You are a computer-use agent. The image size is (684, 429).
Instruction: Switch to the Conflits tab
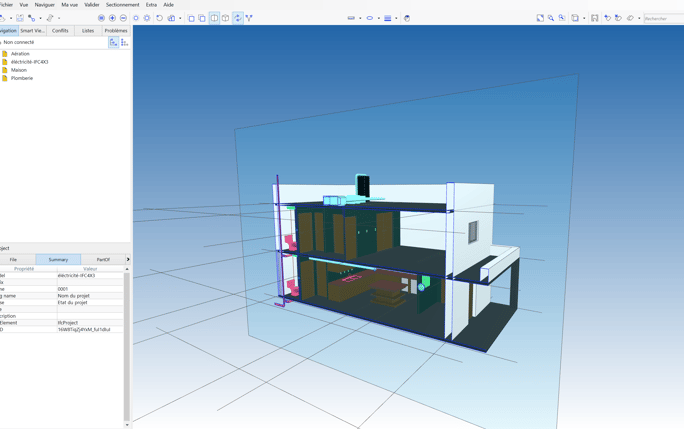click(60, 31)
